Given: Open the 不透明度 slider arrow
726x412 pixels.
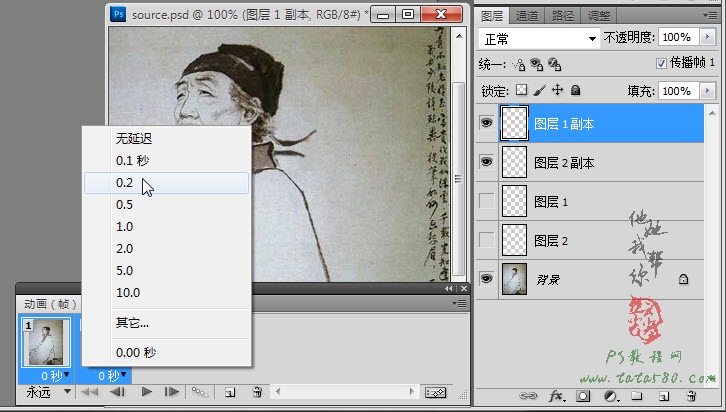Looking at the screenshot, I should tap(707, 37).
